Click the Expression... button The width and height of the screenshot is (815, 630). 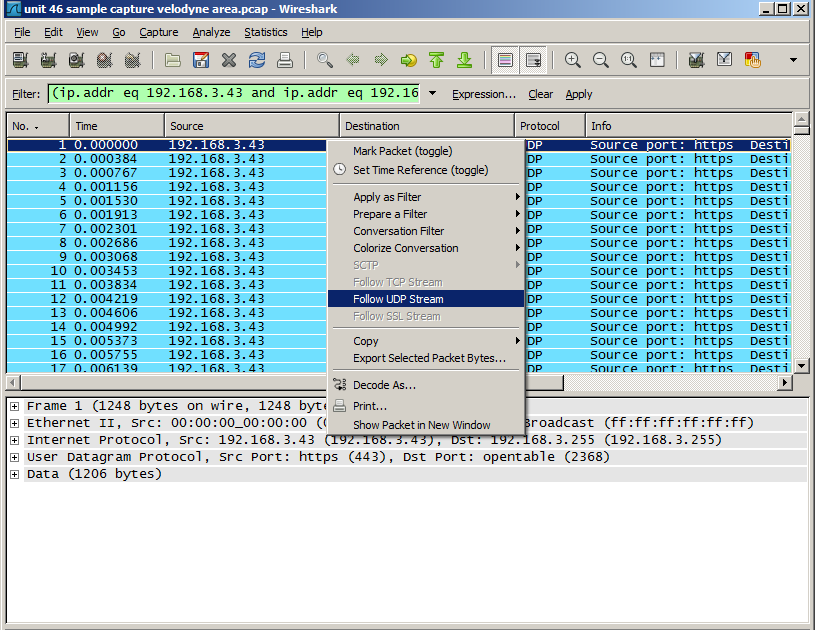[x=484, y=94]
